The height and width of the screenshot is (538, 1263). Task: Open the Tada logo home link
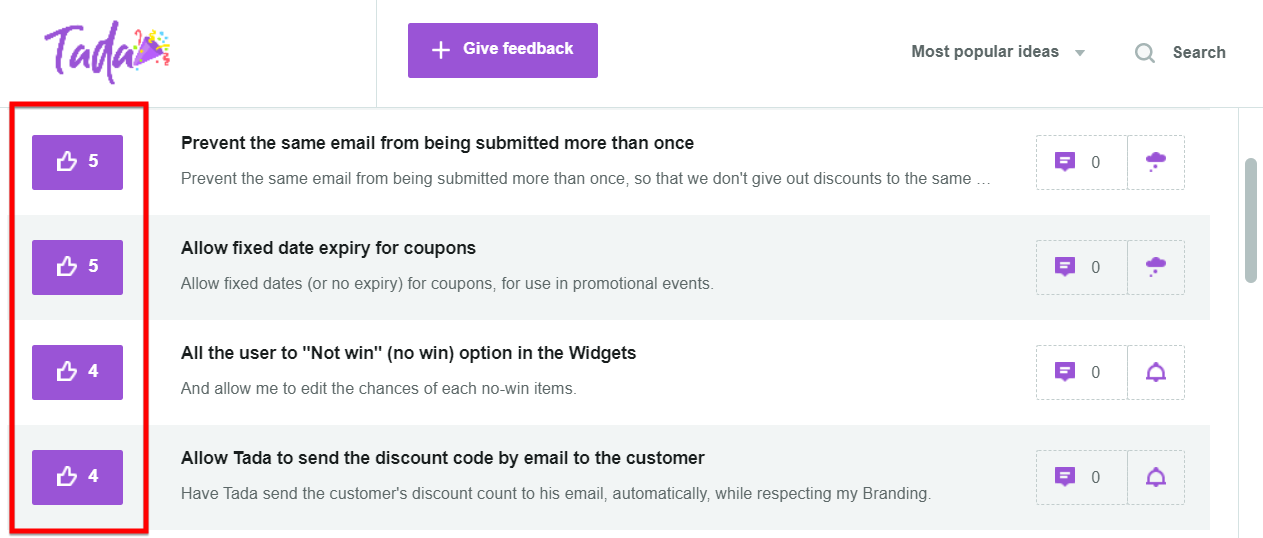coord(107,52)
